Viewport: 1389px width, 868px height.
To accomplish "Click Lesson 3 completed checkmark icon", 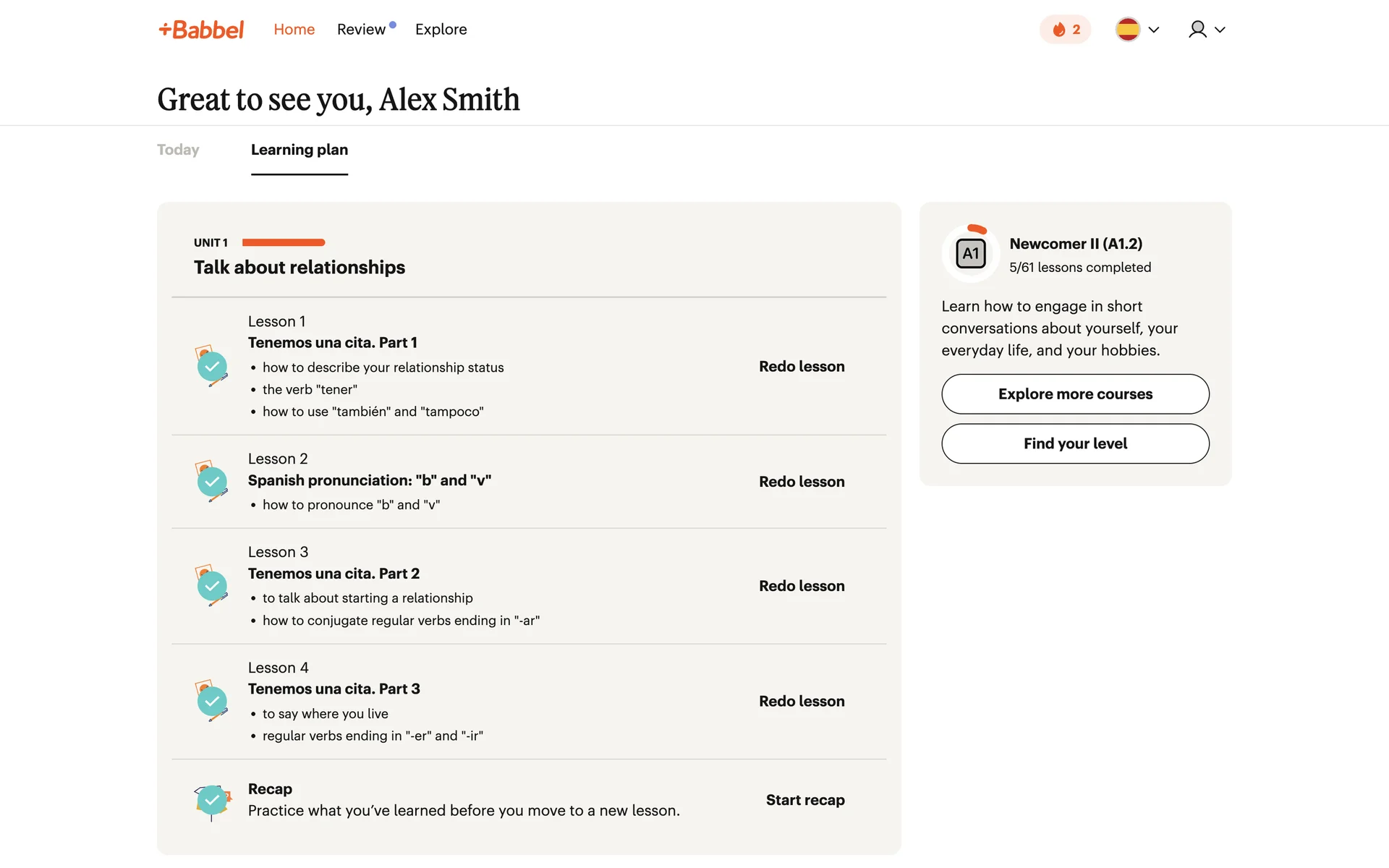I will tap(212, 586).
